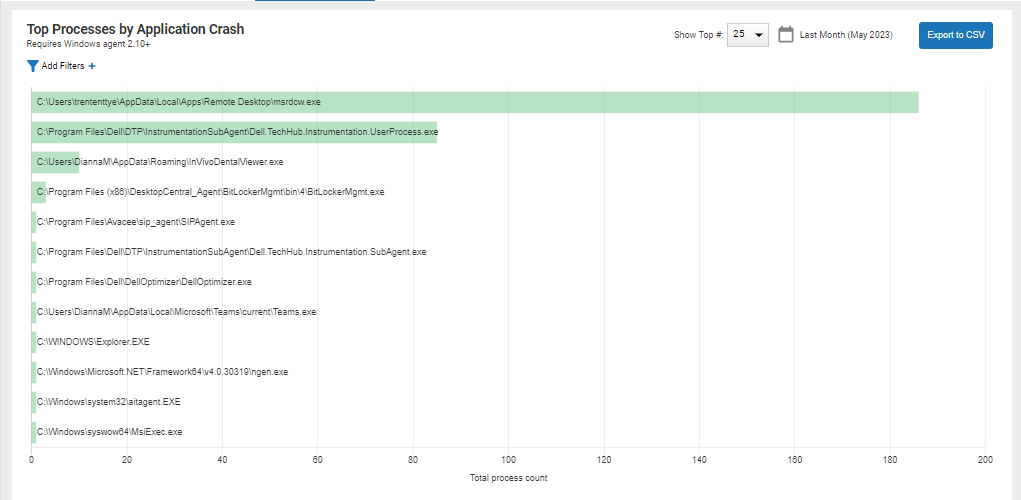Expand the Show Top # dropdown

pos(747,35)
